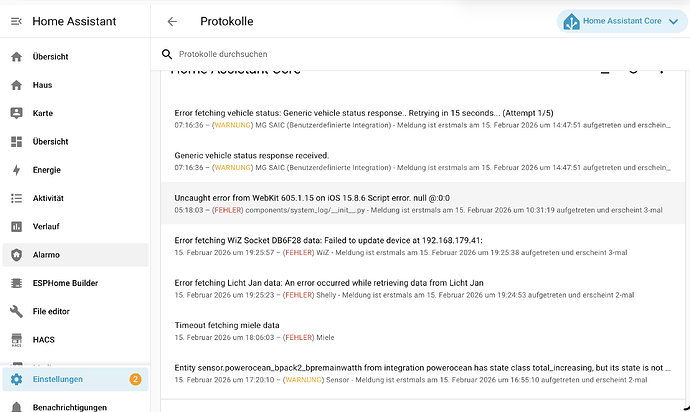
Task: Open the Timeout fetching miele data entry
Action: point(422,331)
